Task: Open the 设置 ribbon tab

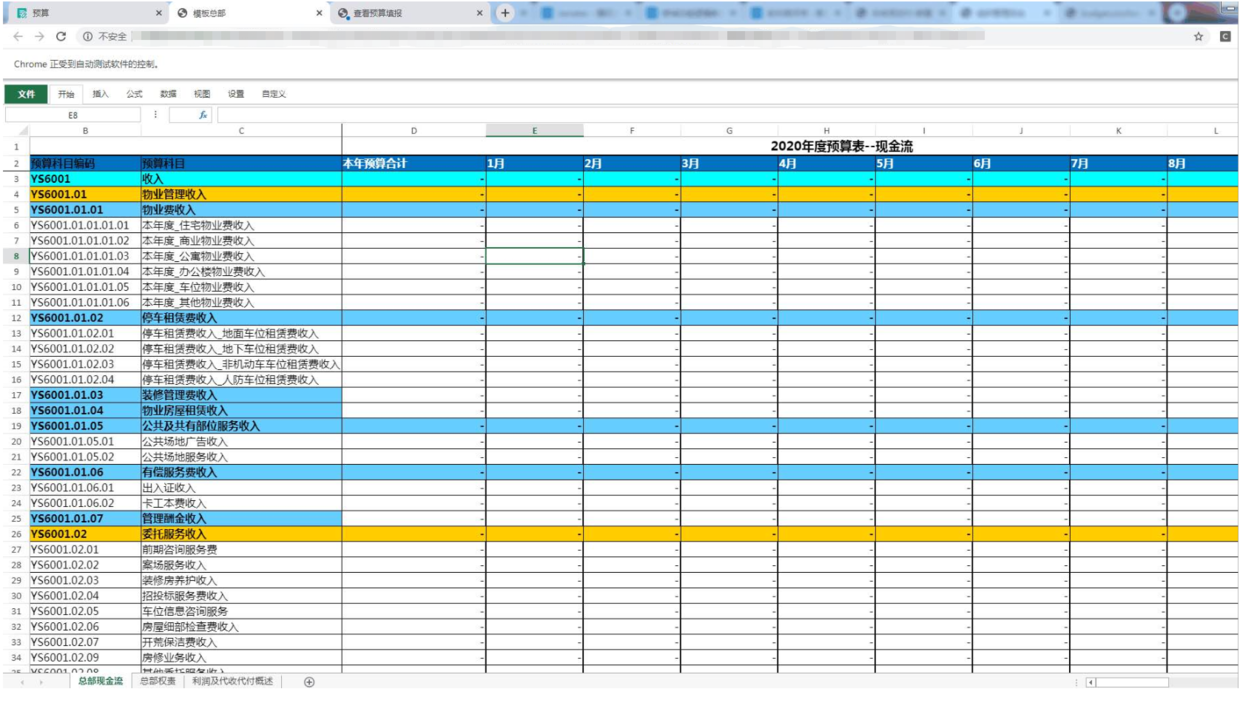Action: (236, 94)
